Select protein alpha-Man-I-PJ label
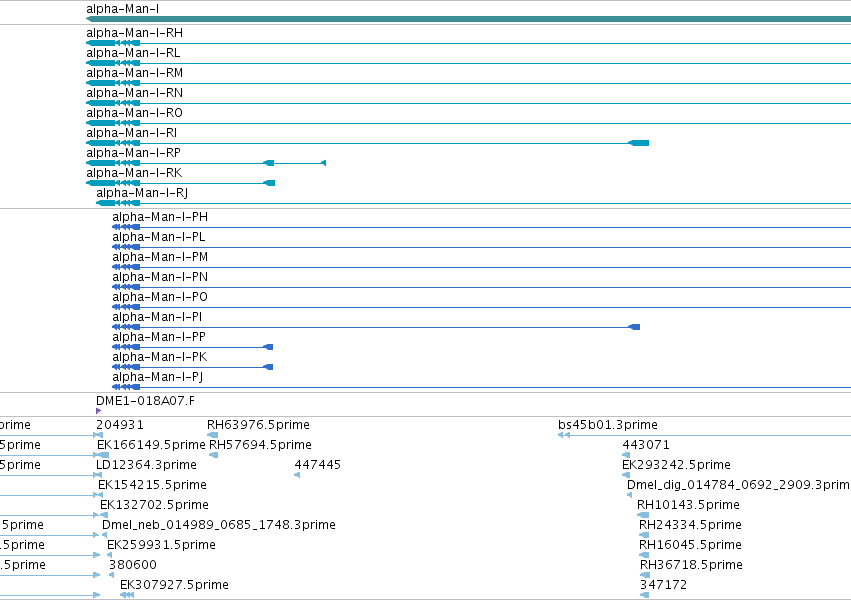 pos(158,378)
